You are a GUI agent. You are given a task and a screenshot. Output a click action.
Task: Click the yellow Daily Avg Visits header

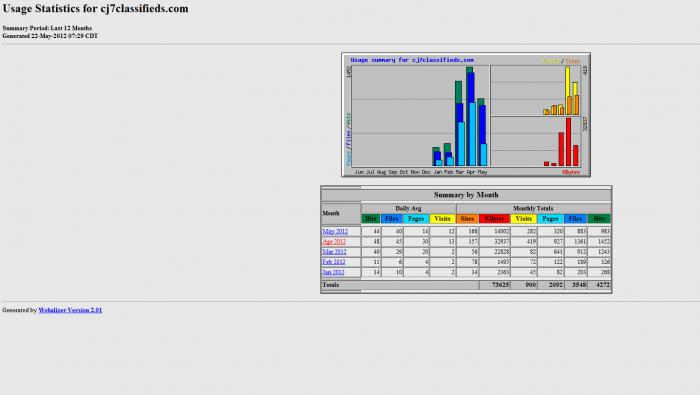[x=442, y=219]
